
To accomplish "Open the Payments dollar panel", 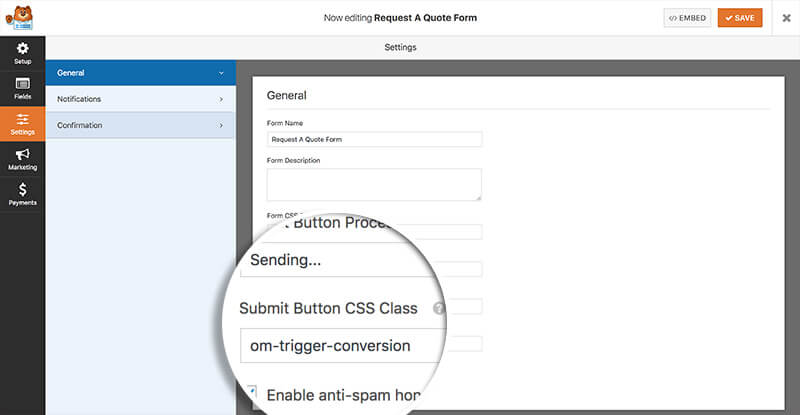I will click(x=22, y=194).
